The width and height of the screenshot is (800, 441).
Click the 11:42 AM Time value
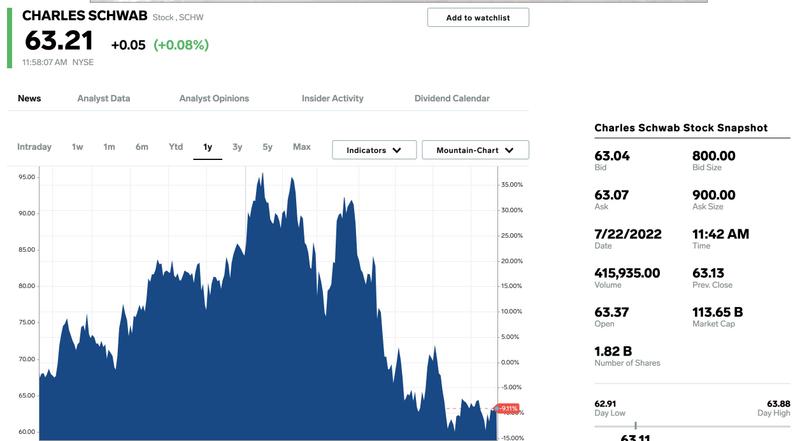point(720,234)
